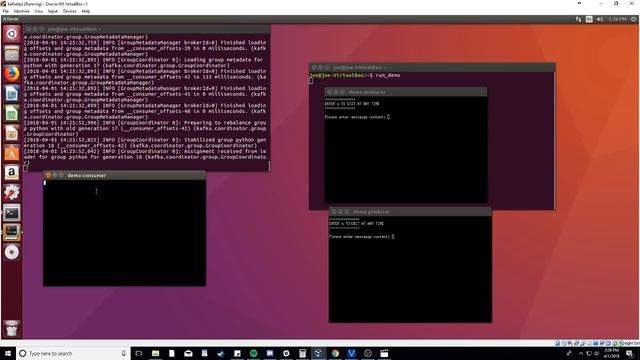Open Windows Task View
The image size is (640, 360).
pos(139,353)
